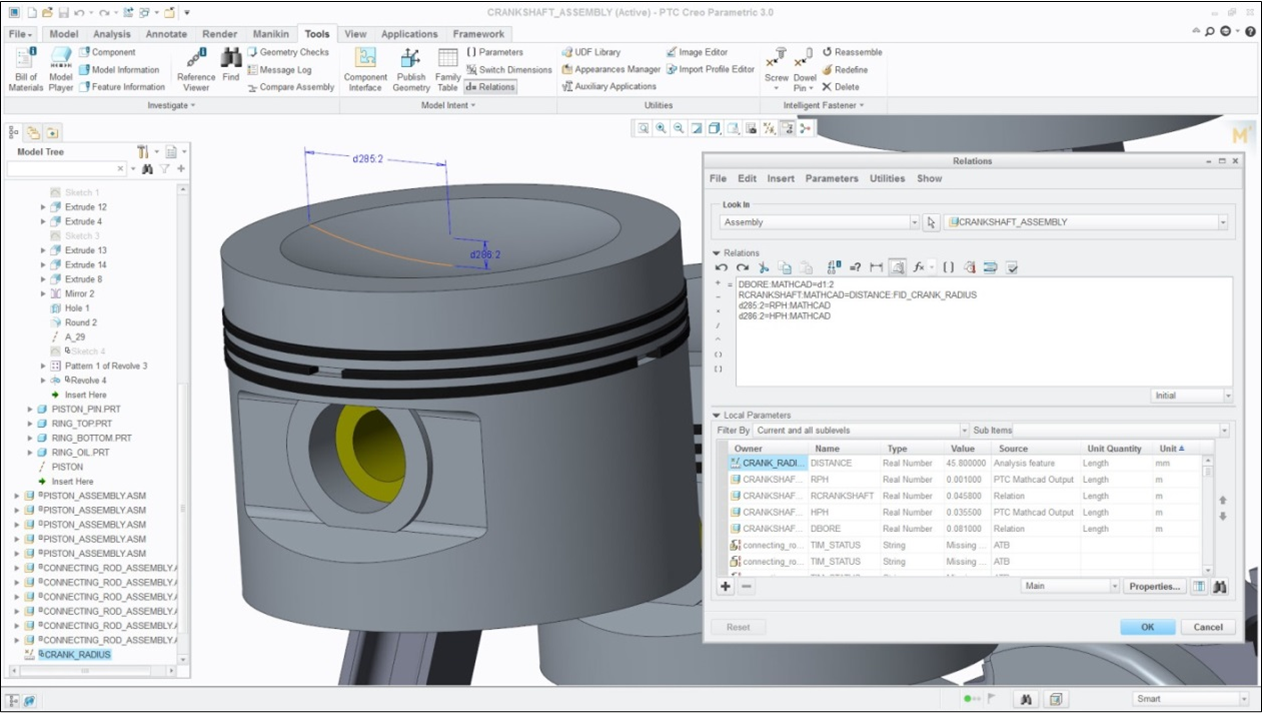Open Publish Geometry tool
Screen dimensions: 1262x713
coord(411,69)
